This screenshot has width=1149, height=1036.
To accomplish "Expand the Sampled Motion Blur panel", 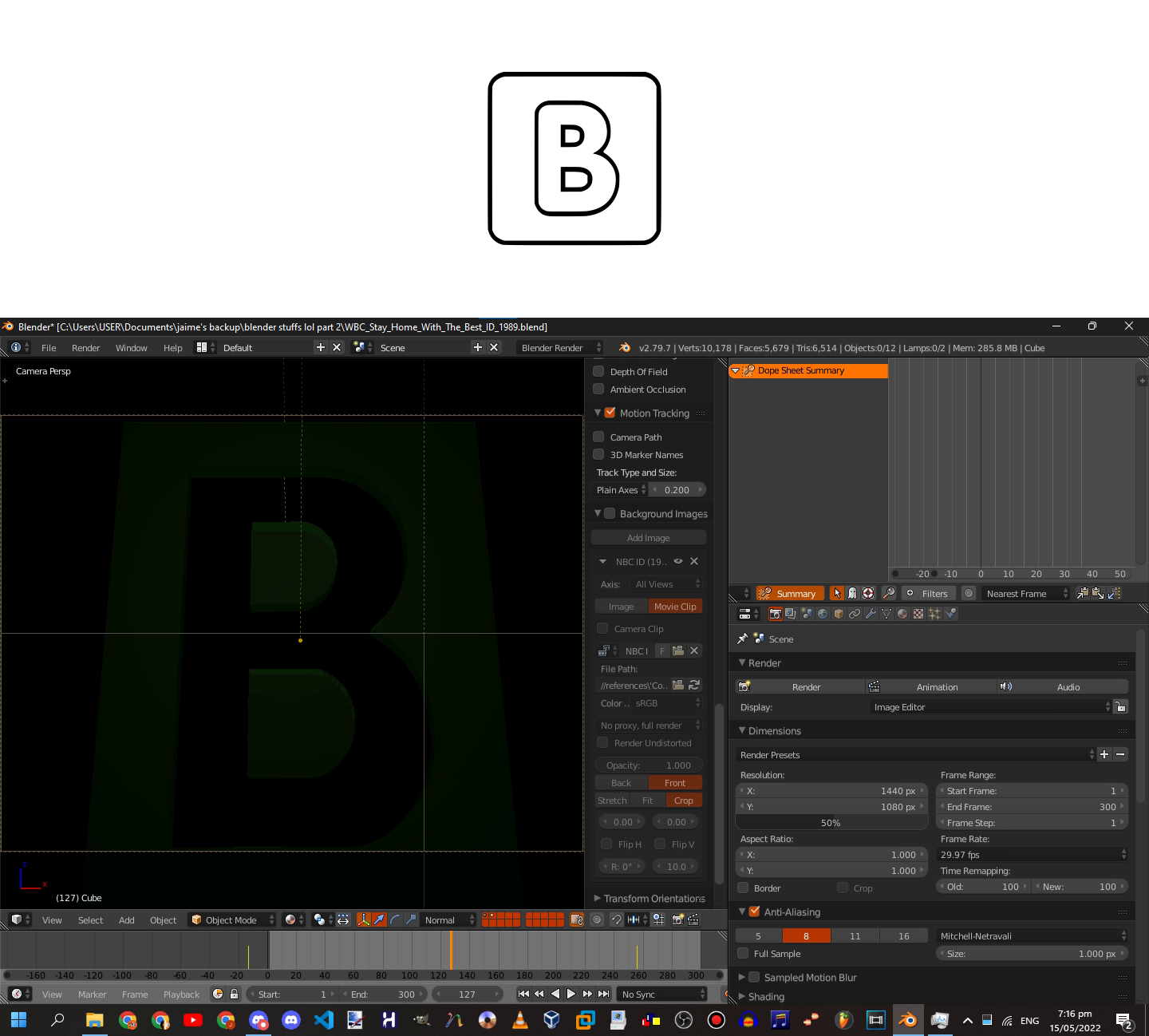I will point(742,977).
